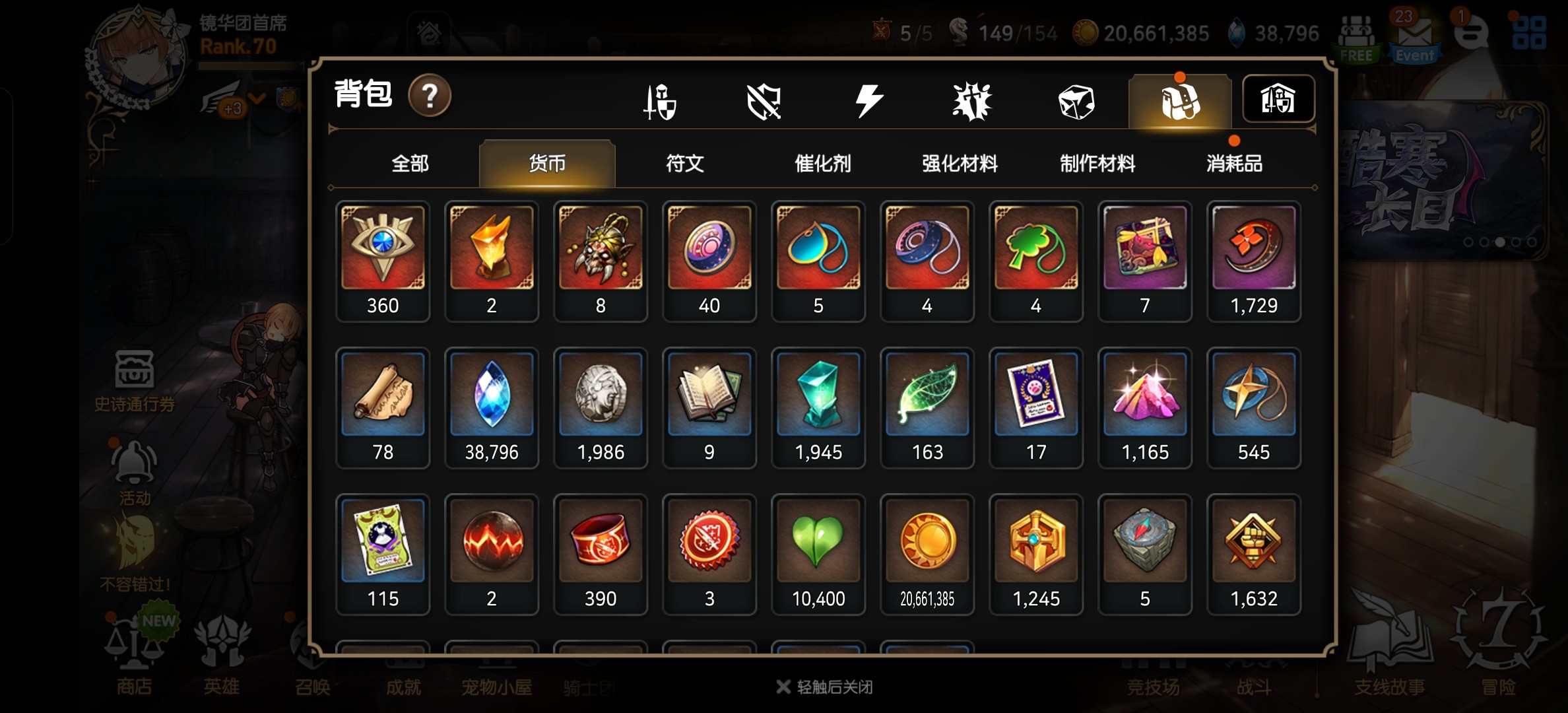
Task: Select the sword and shield equipment category
Action: tap(659, 102)
